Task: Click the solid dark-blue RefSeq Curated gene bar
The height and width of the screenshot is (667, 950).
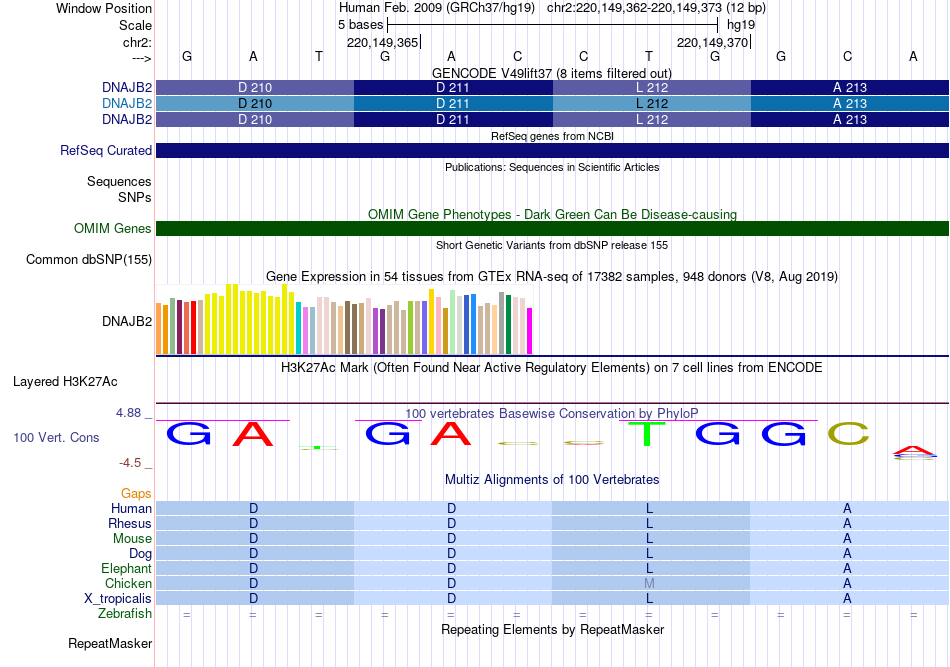Action: [552, 150]
